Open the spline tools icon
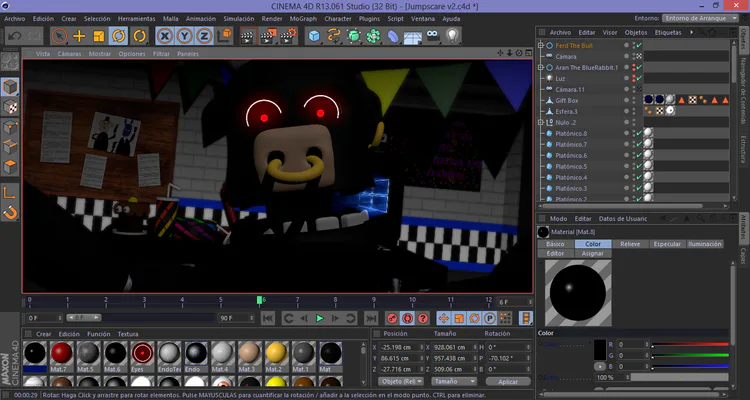The height and width of the screenshot is (400, 750). pyautogui.click(x=334, y=36)
